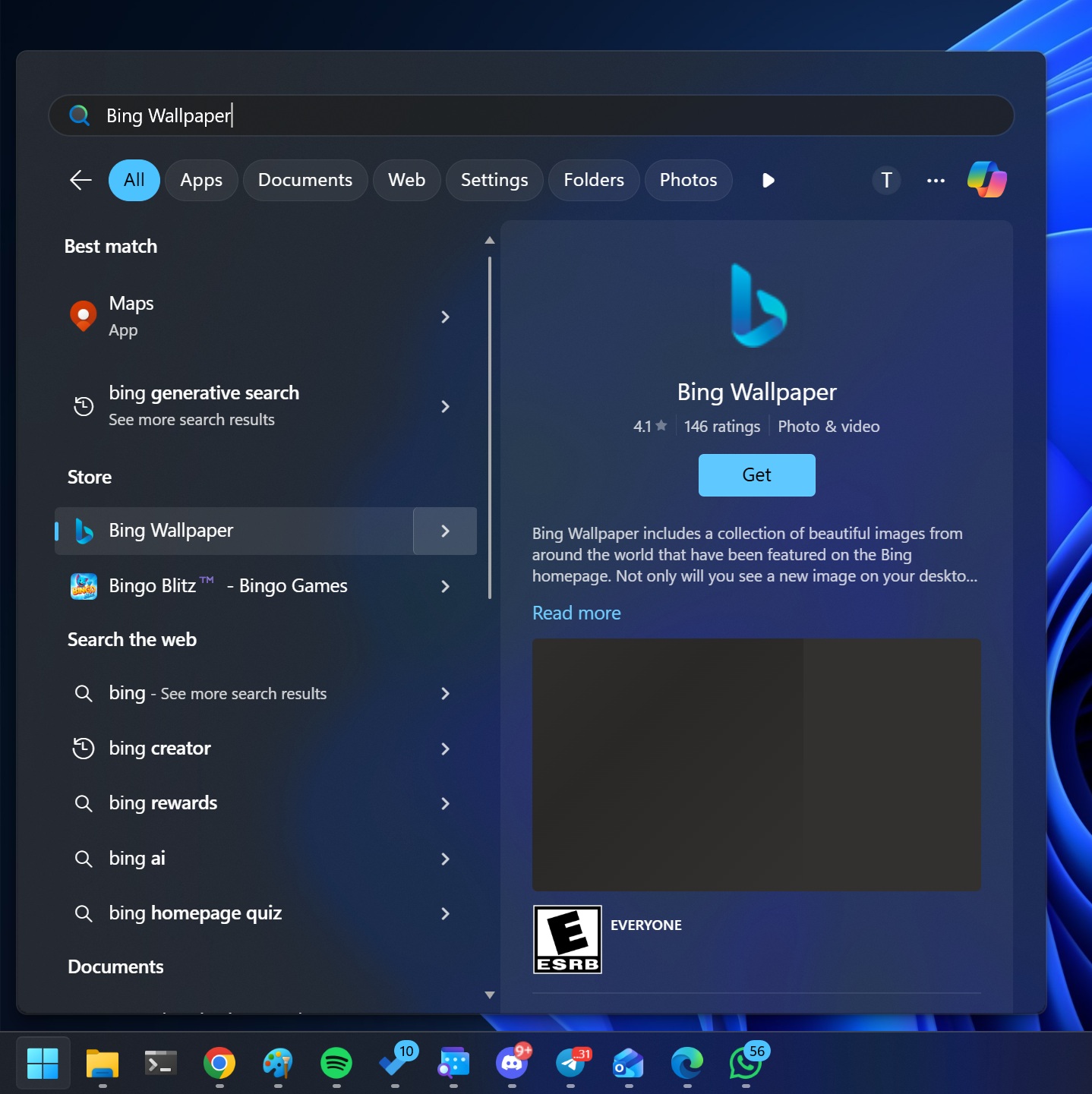Open Copilot from the search flyout
The height and width of the screenshot is (1094, 1092).
click(x=986, y=180)
